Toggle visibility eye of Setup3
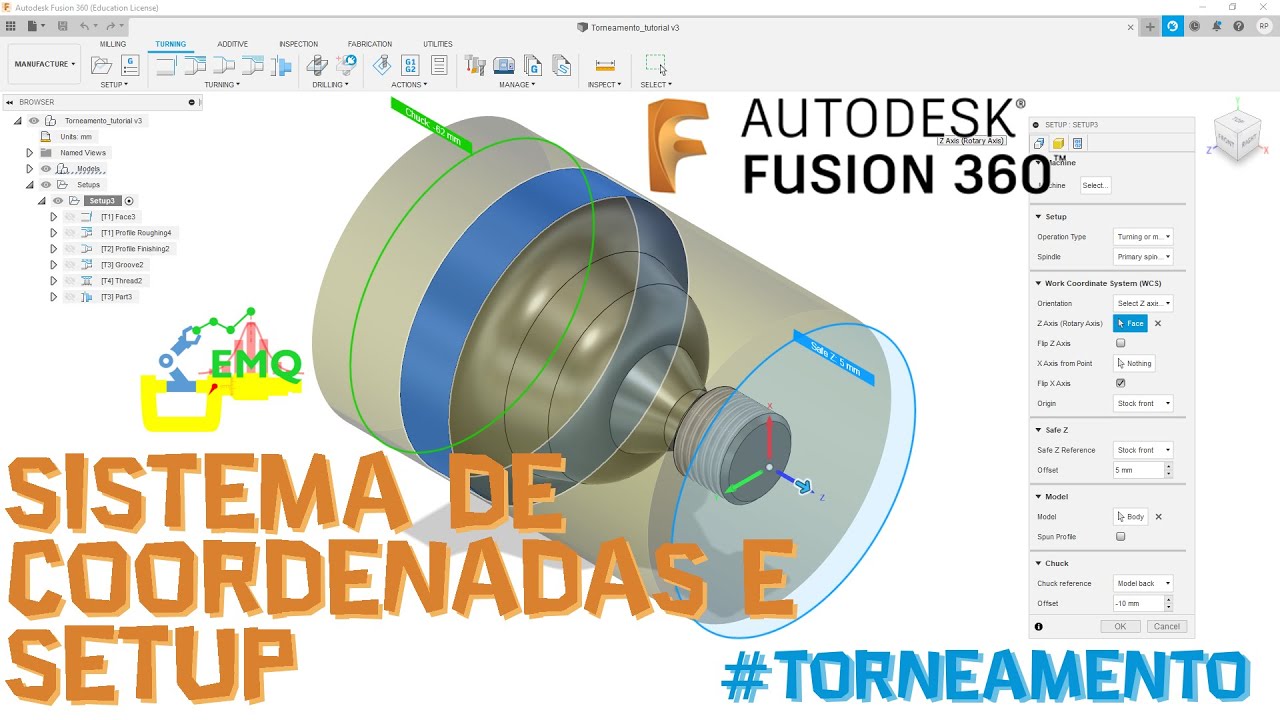 click(x=58, y=201)
